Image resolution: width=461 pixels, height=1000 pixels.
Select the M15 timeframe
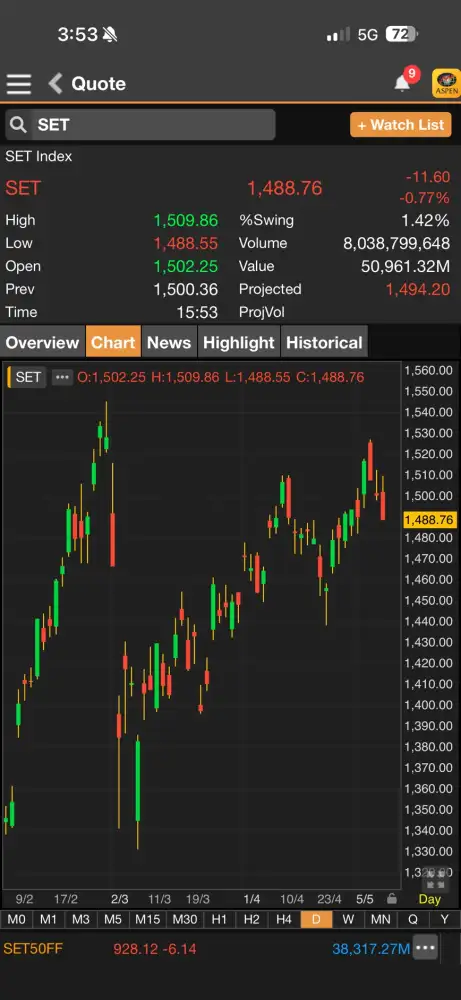click(147, 919)
